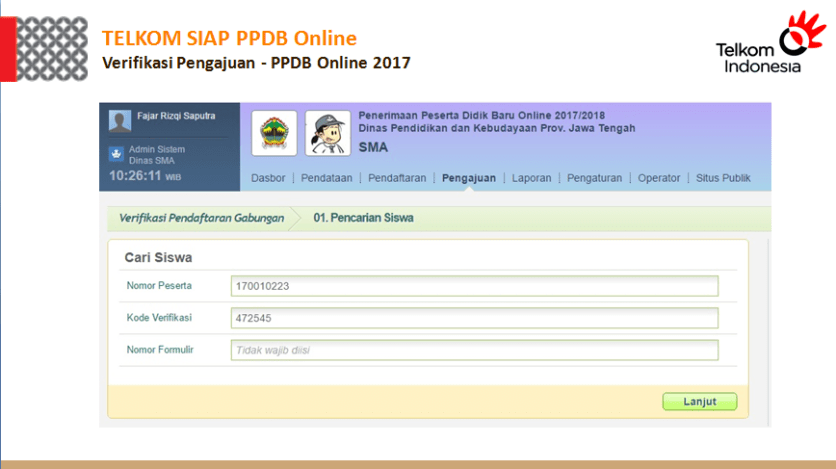Click the Verifikasi Pendaftaran Gabungan breadcrumb
Image resolution: width=836 pixels, height=469 pixels.
201,218
